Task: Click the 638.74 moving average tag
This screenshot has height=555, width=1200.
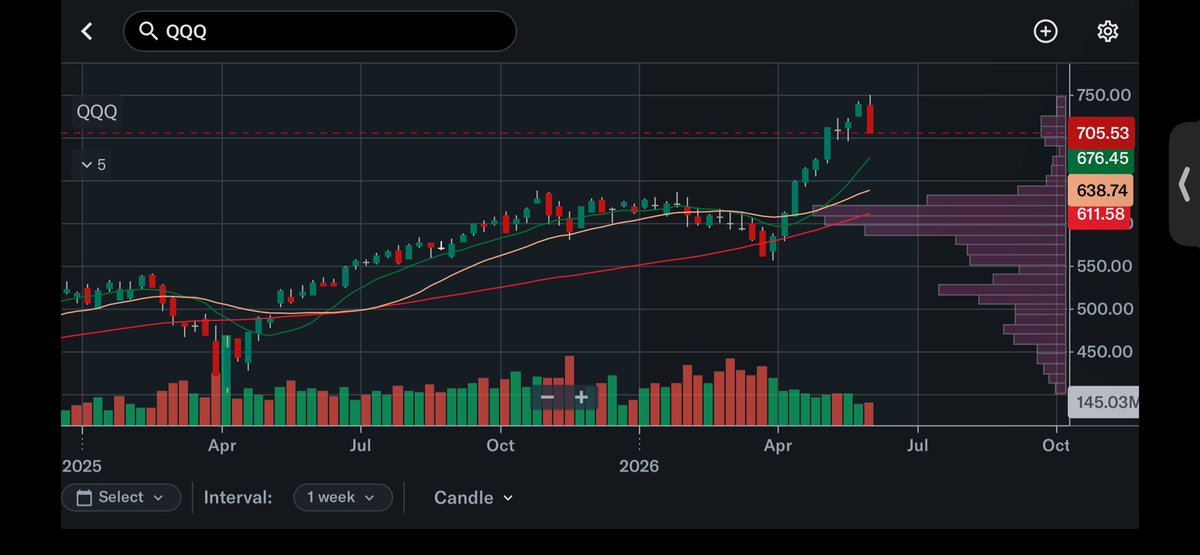Action: (1101, 190)
